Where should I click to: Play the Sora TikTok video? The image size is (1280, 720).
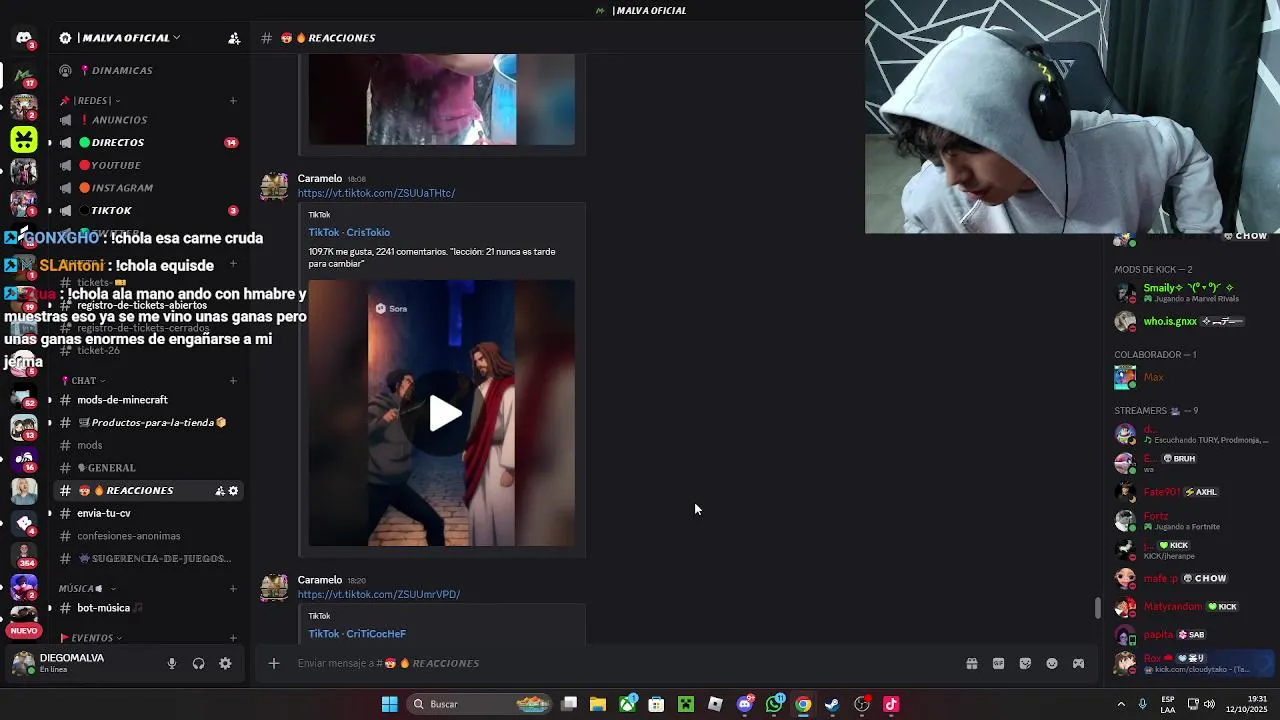coord(445,413)
